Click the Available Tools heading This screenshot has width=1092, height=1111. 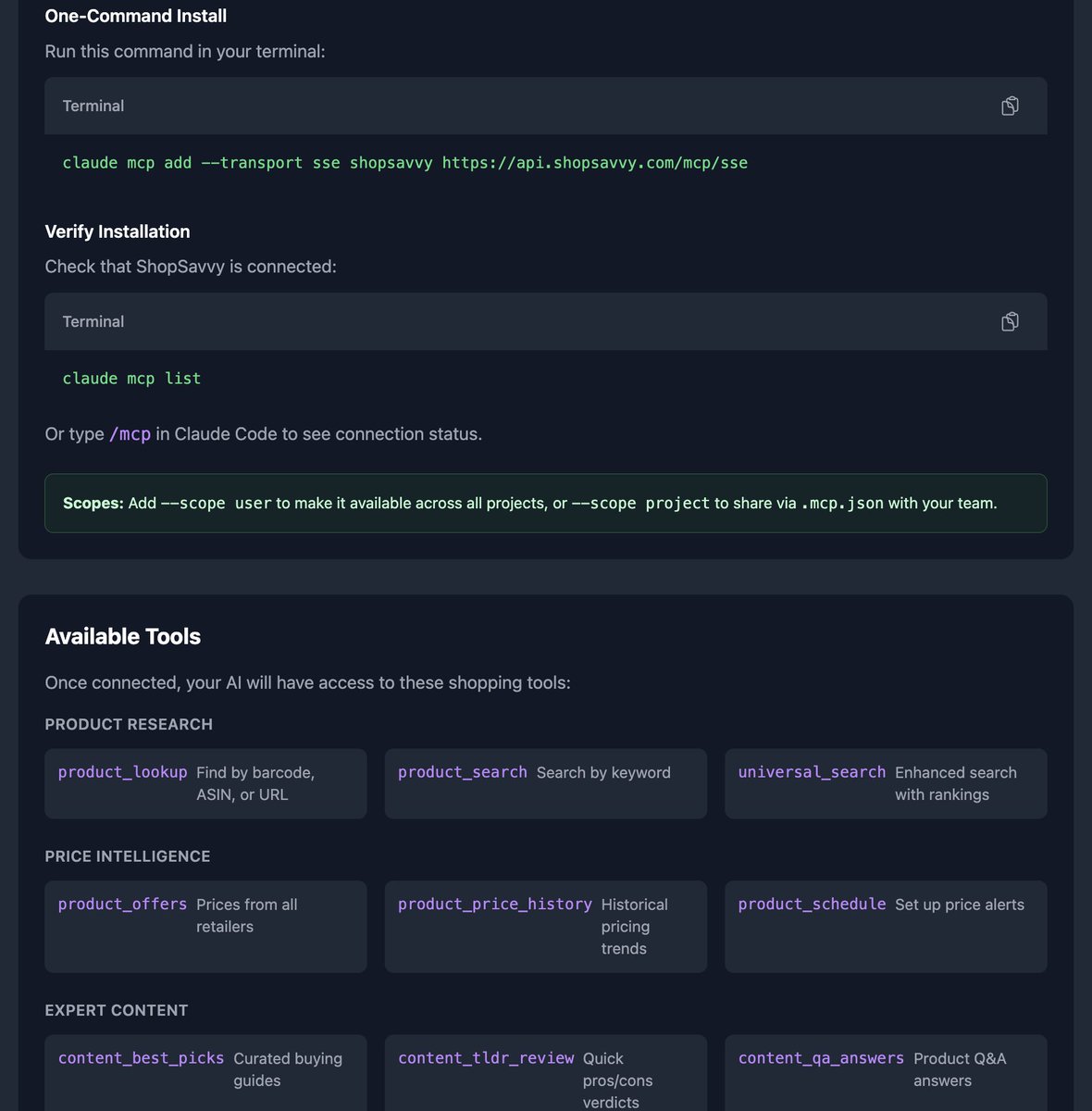click(x=123, y=636)
